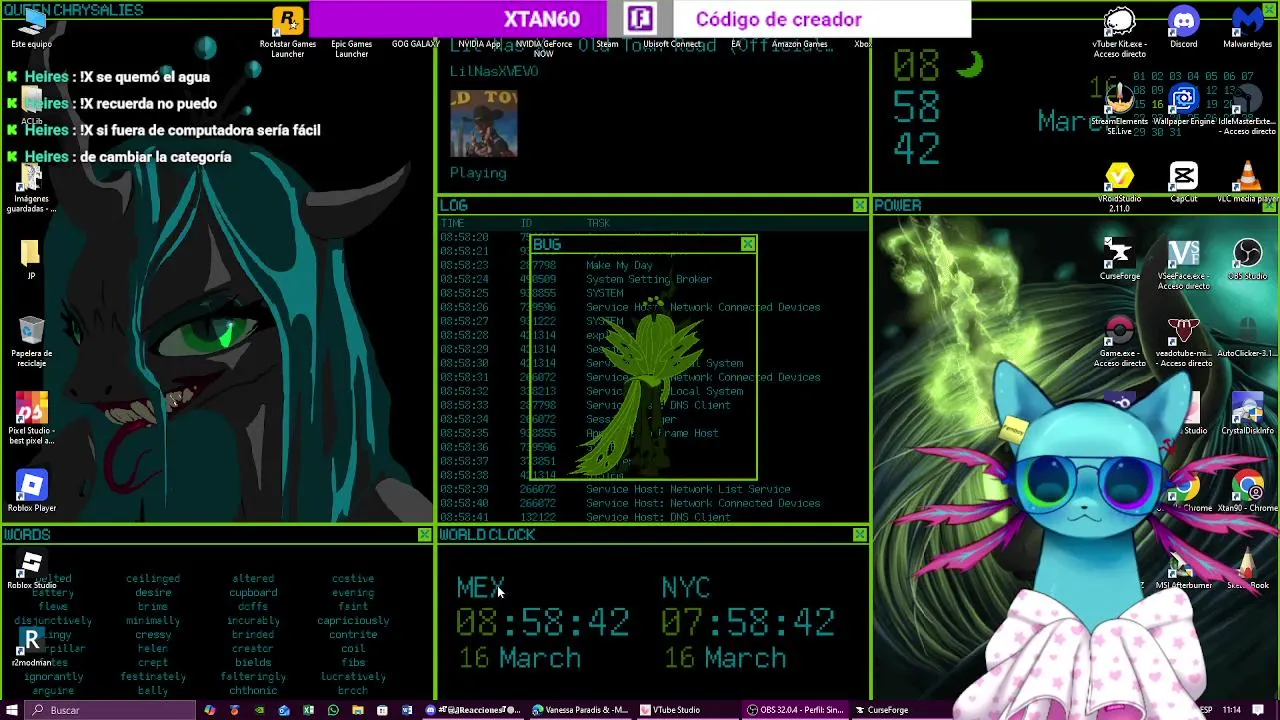The height and width of the screenshot is (720, 1280).
Task: Open the NVIDIA App shortcut
Action: pos(479,44)
